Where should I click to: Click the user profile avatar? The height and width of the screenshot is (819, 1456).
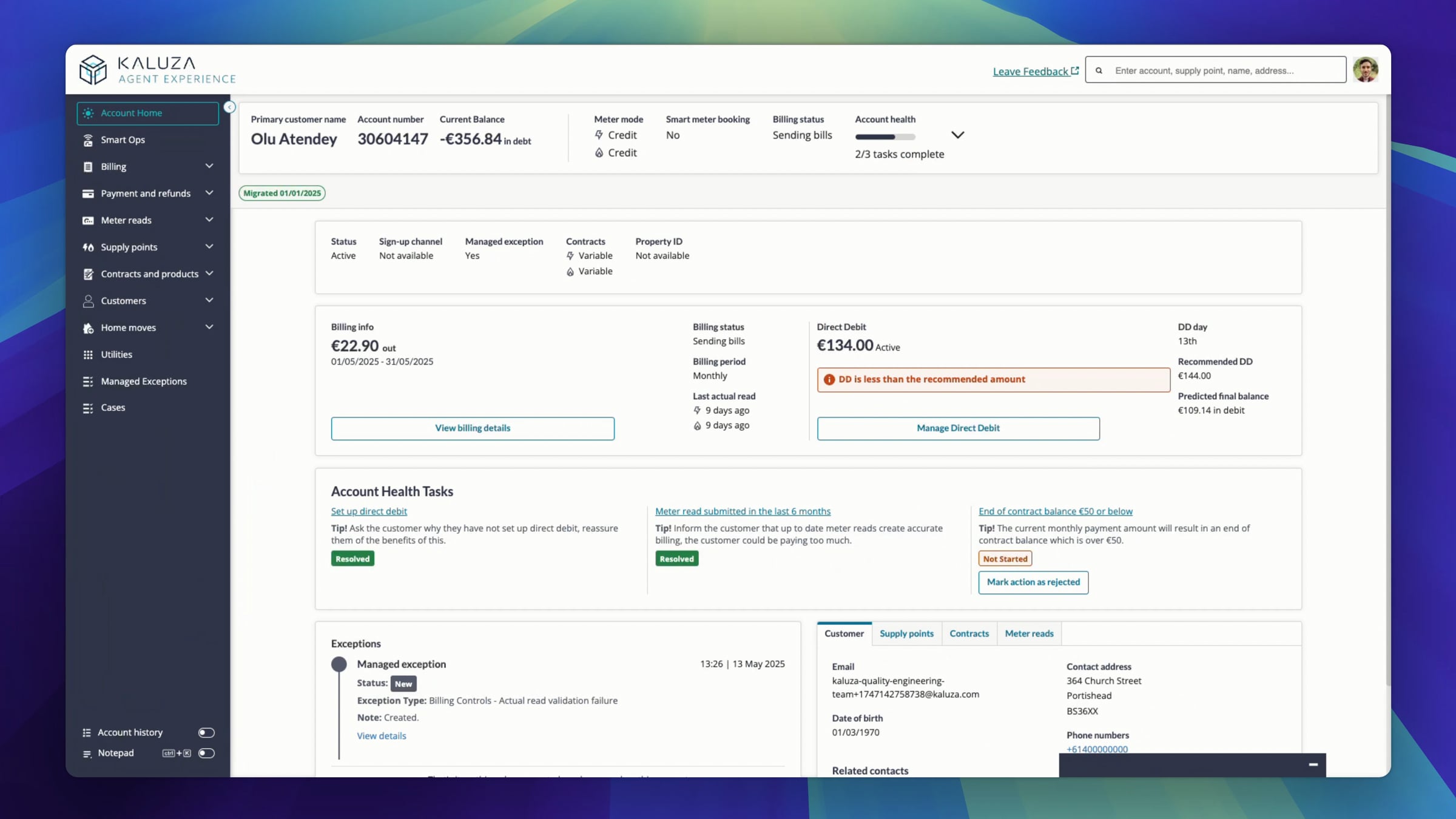pyautogui.click(x=1365, y=70)
